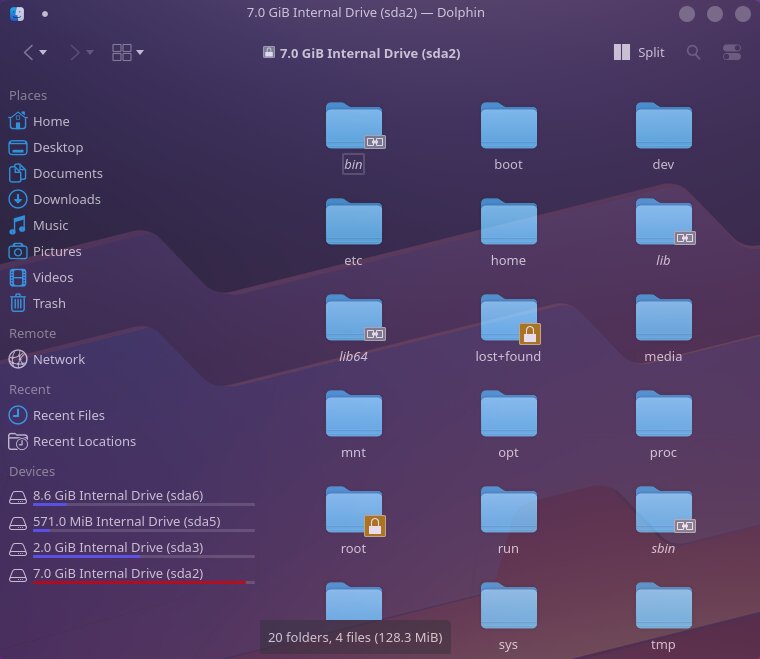Open Home in Places sidebar

[50, 121]
